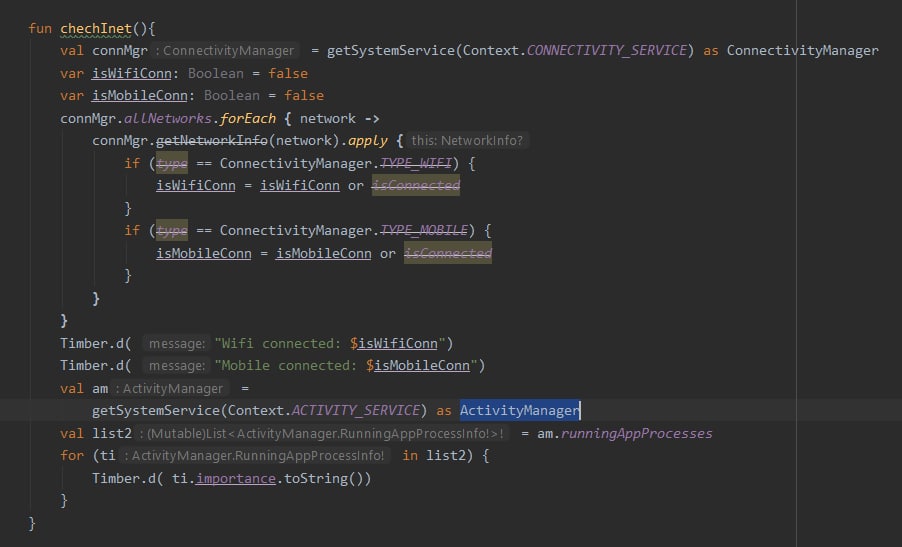Click the "(Mutable)List<ActivityManager.RunningAppProcessInfo!>!" hint

322,434
